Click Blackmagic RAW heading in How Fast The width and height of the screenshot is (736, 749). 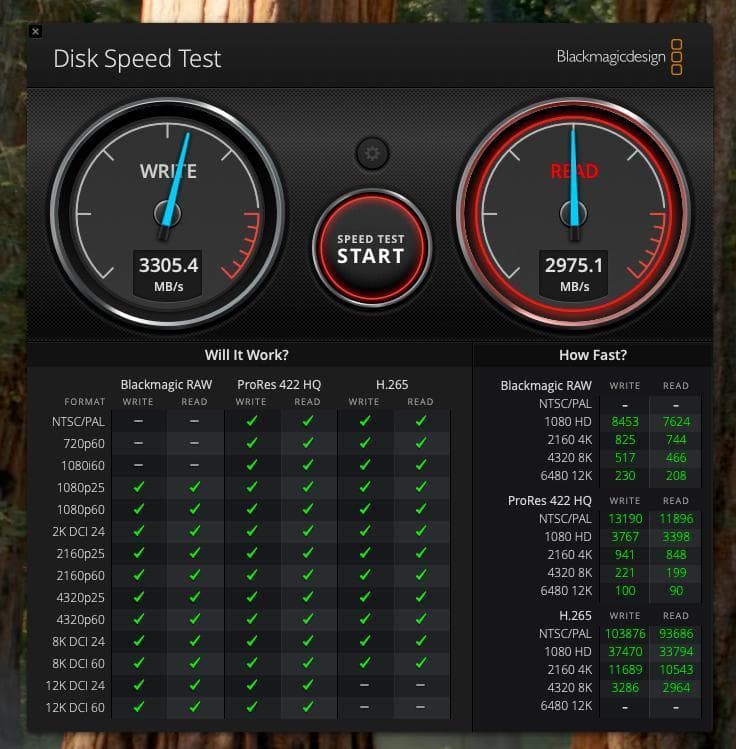tap(546, 385)
